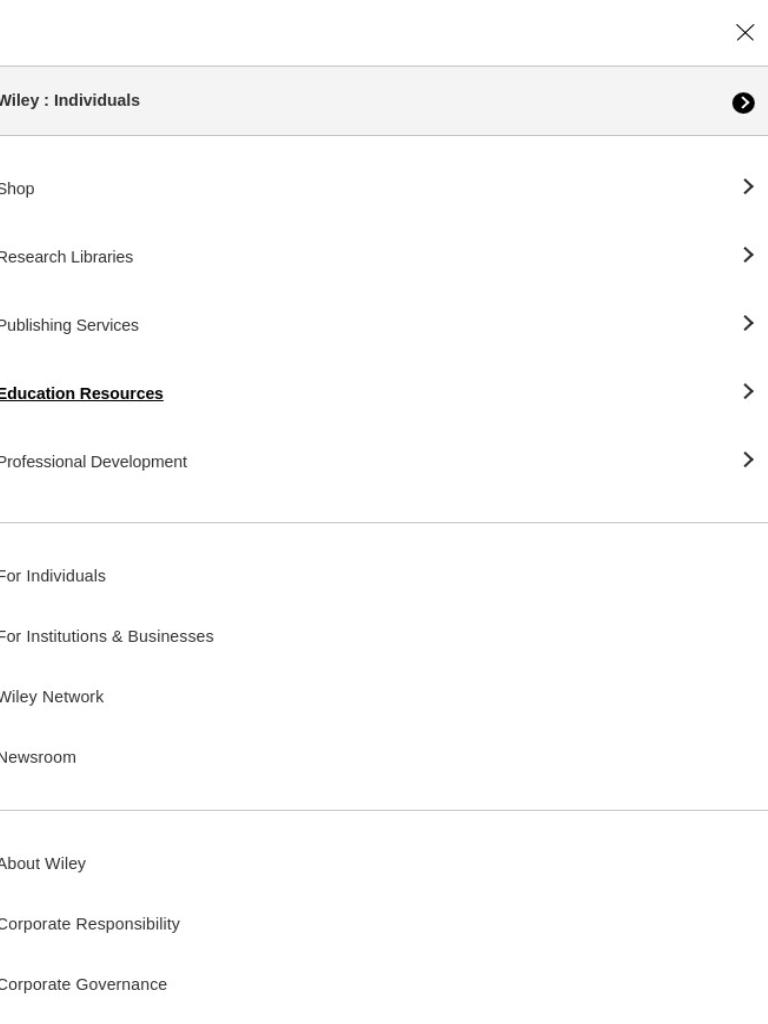Screen dimensions: 768x1024
Task: Close the navigation menu with the X icon
Action: coord(744,33)
